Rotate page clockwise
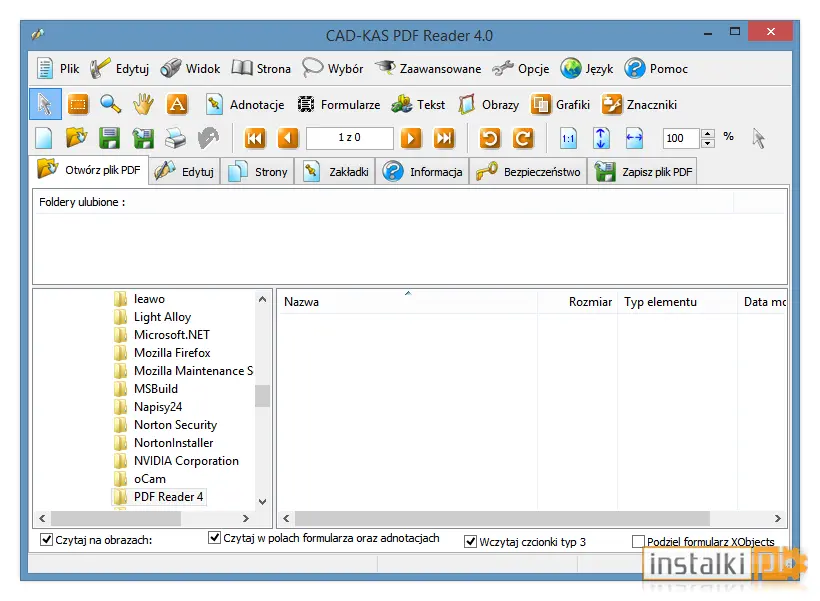 [x=523, y=138]
